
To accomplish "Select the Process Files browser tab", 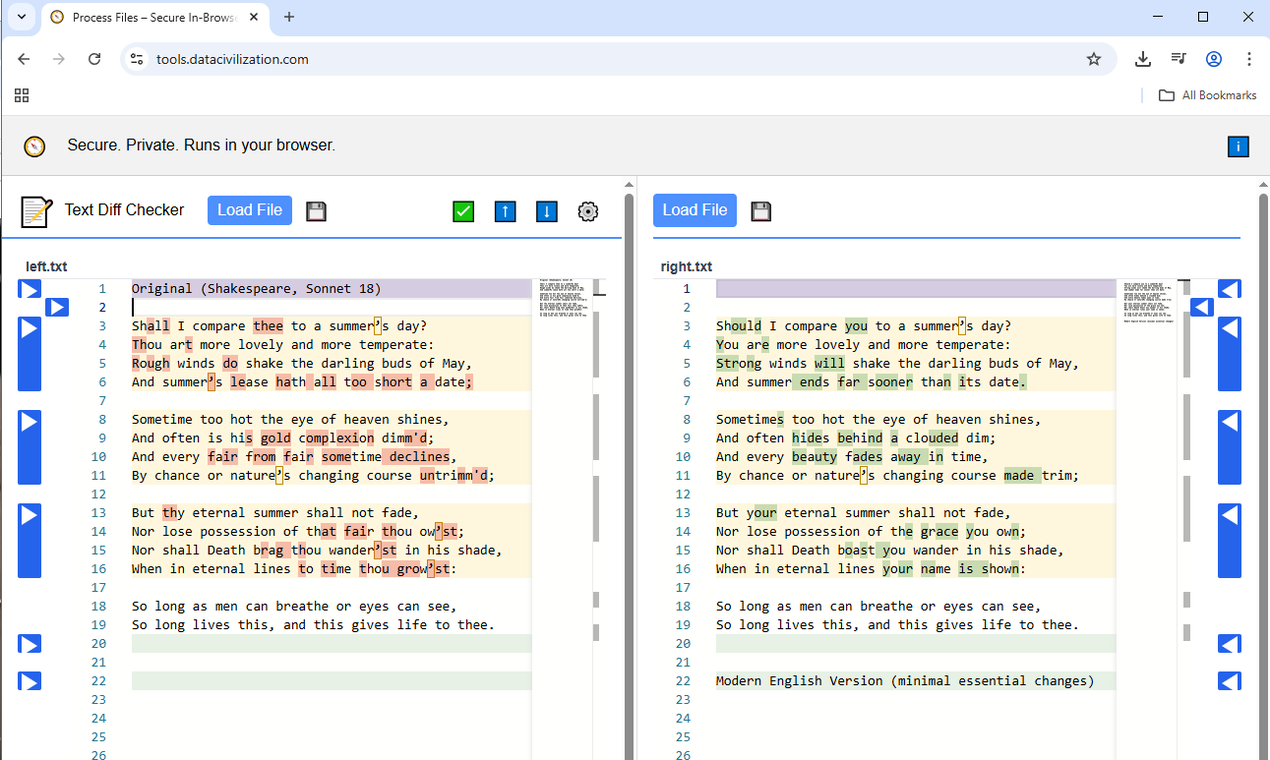I will point(155,18).
